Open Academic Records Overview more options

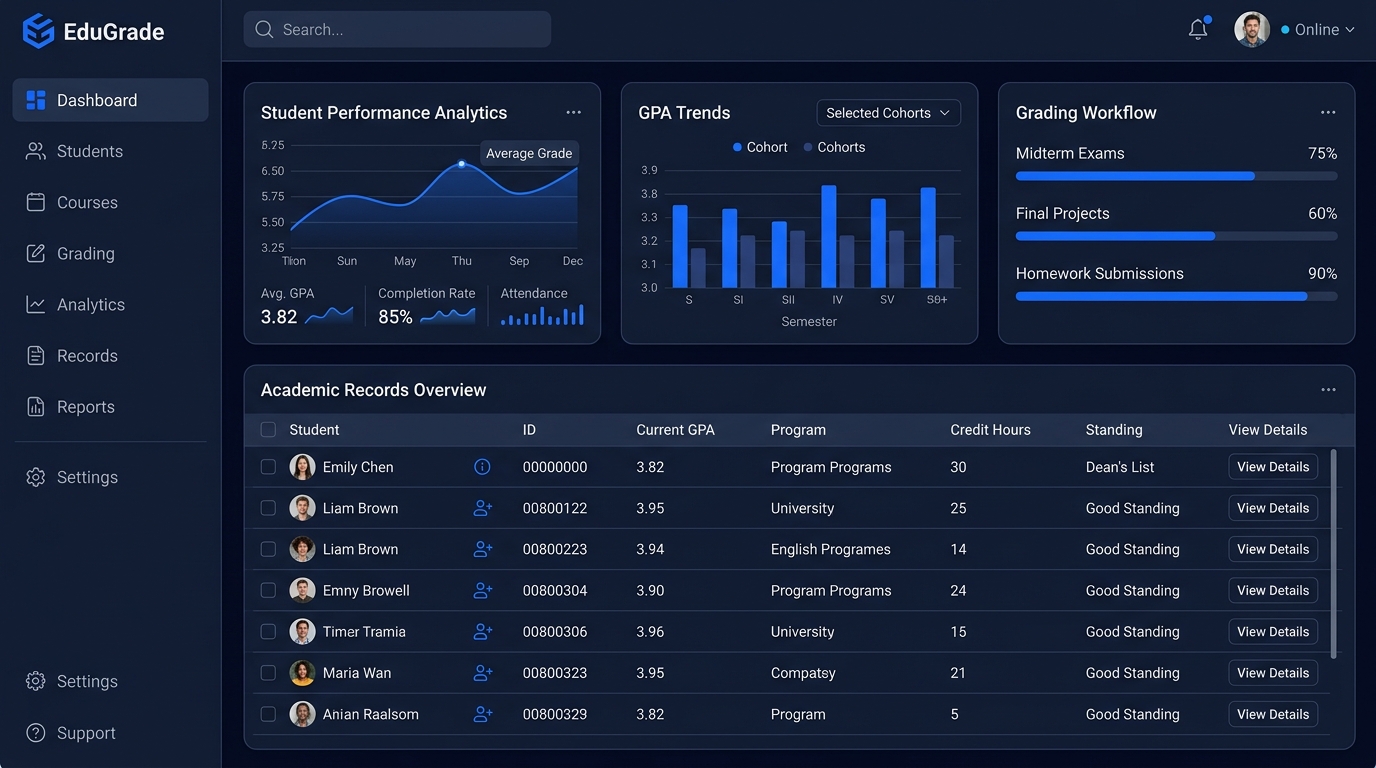click(x=1328, y=390)
